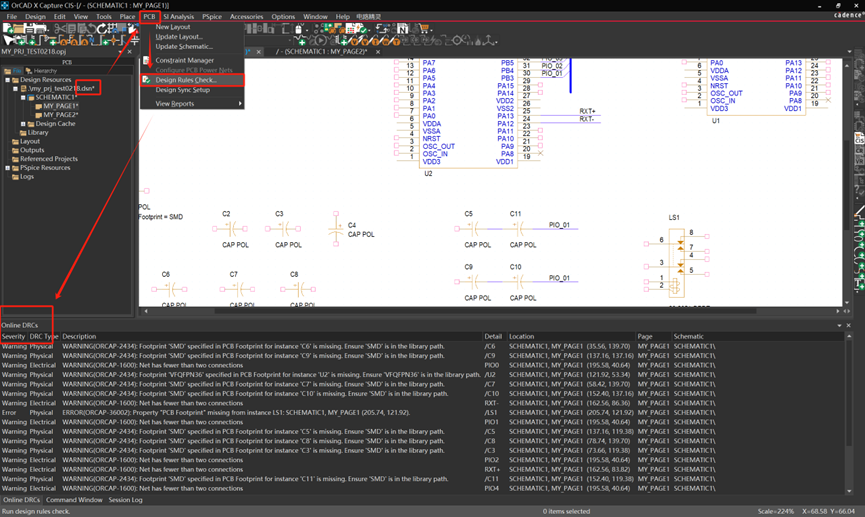Image resolution: width=865 pixels, height=517 pixels.
Task: Select the Outputs folder in tree
Action: (32, 150)
